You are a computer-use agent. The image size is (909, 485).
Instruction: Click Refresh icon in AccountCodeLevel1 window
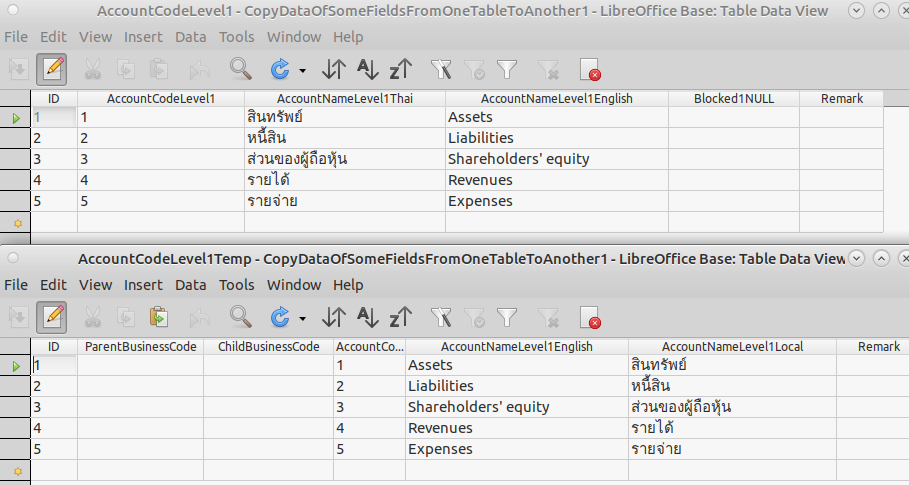coord(280,70)
